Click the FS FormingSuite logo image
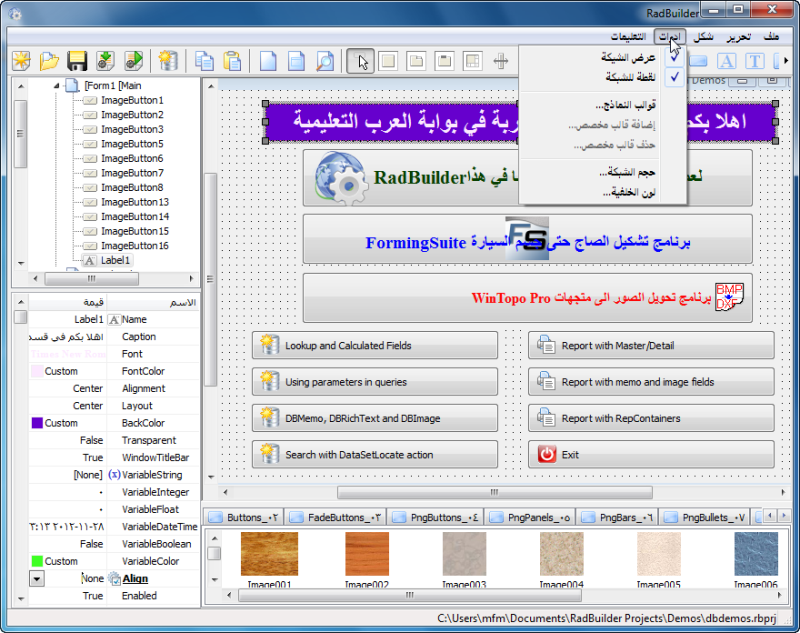Screen dimensions: 800x633 [x=527, y=238]
